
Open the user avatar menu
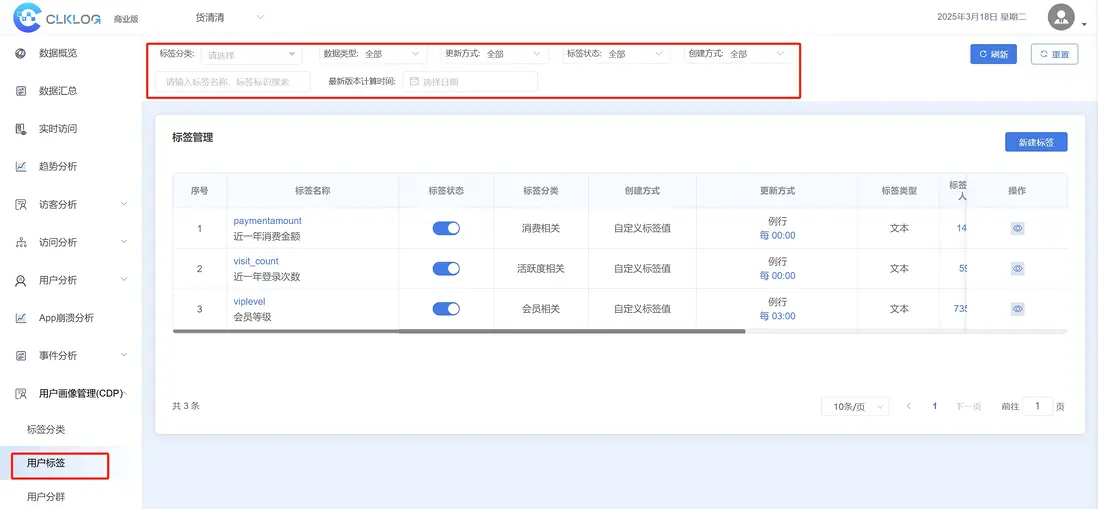point(1061,17)
